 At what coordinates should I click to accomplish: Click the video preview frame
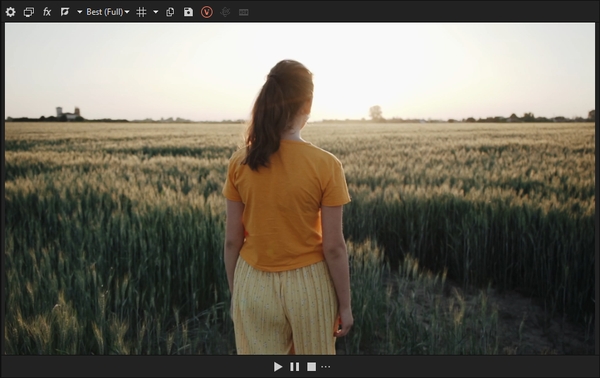pos(300,189)
